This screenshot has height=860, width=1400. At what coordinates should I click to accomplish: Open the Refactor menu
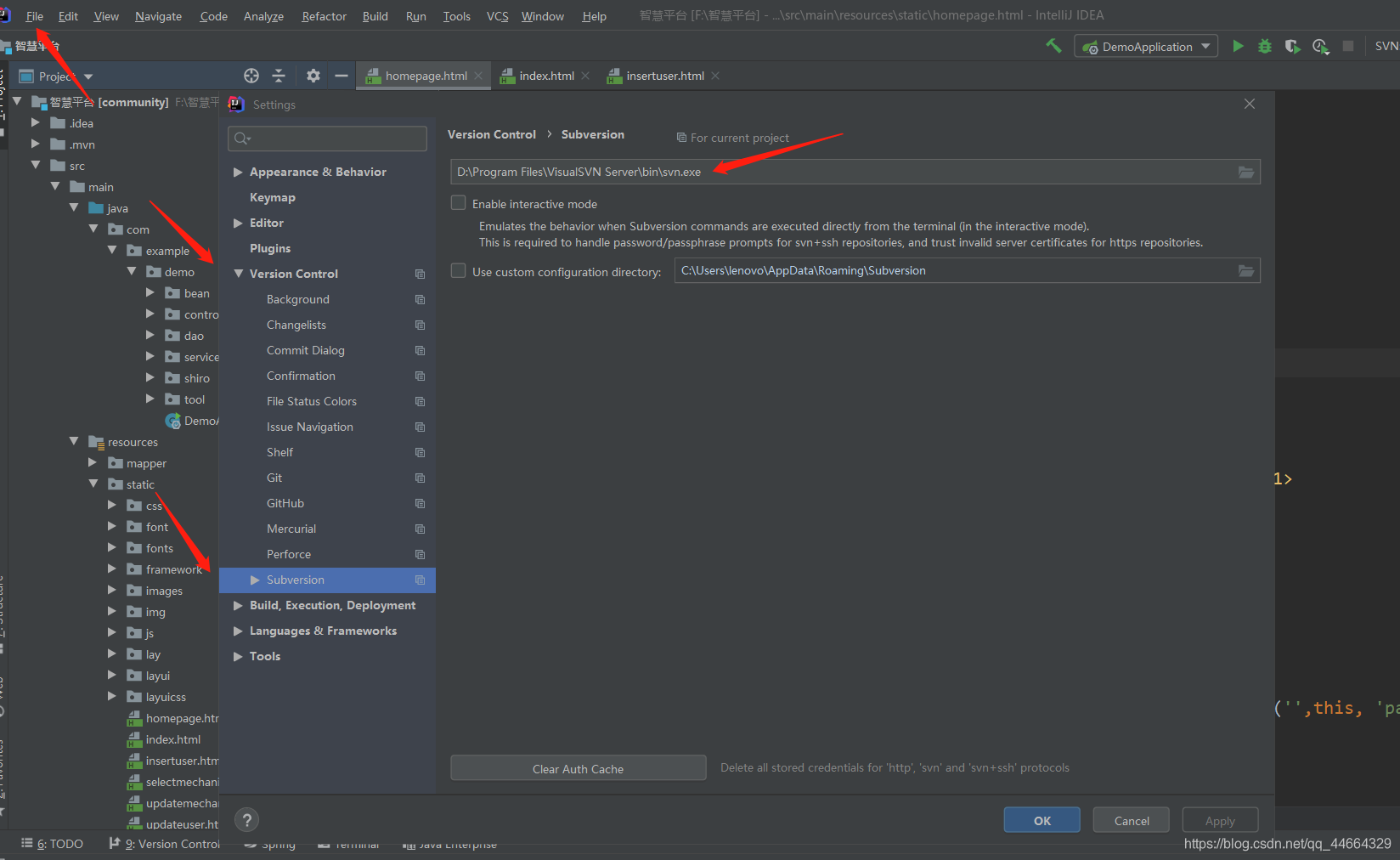[x=324, y=16]
